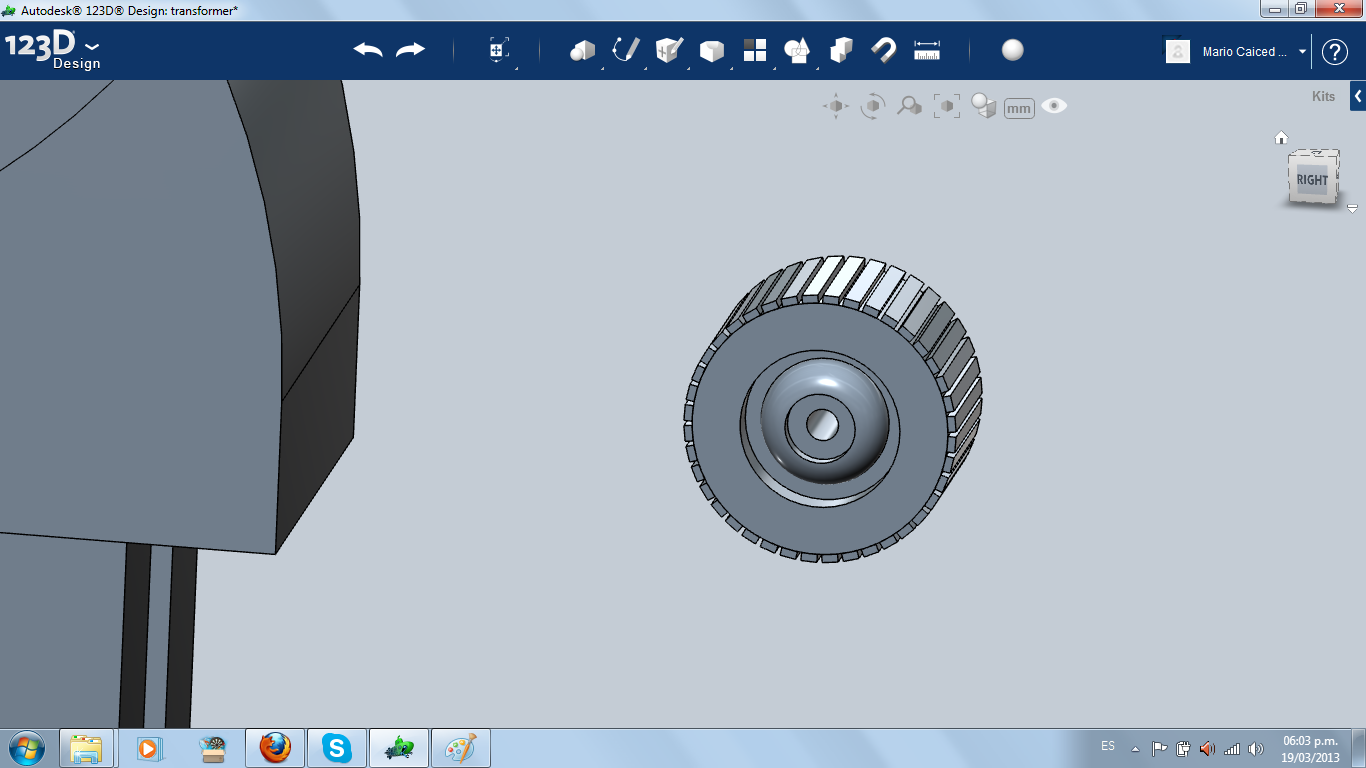Image resolution: width=1366 pixels, height=768 pixels.
Task: Show hidden system tray icons
Action: [x=1135, y=748]
